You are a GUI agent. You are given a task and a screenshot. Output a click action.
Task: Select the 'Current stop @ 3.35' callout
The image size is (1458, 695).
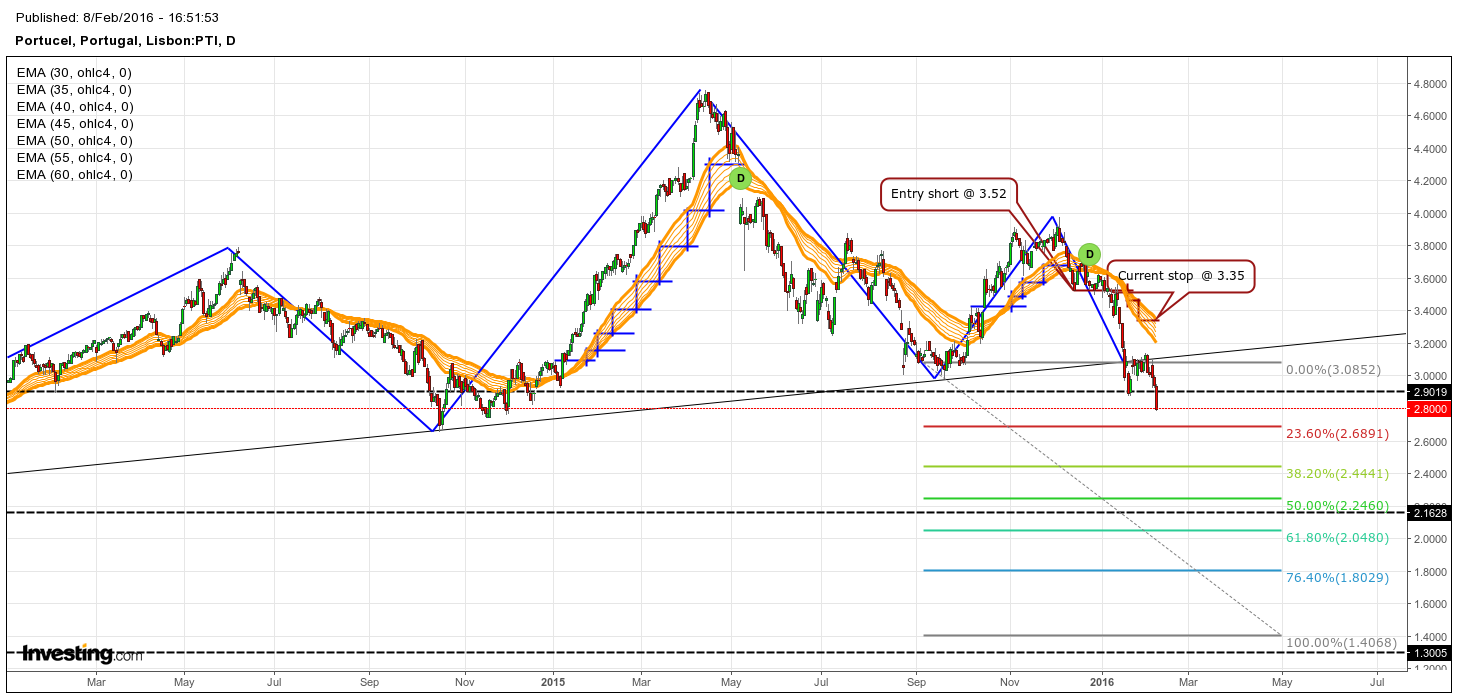pos(1181,276)
